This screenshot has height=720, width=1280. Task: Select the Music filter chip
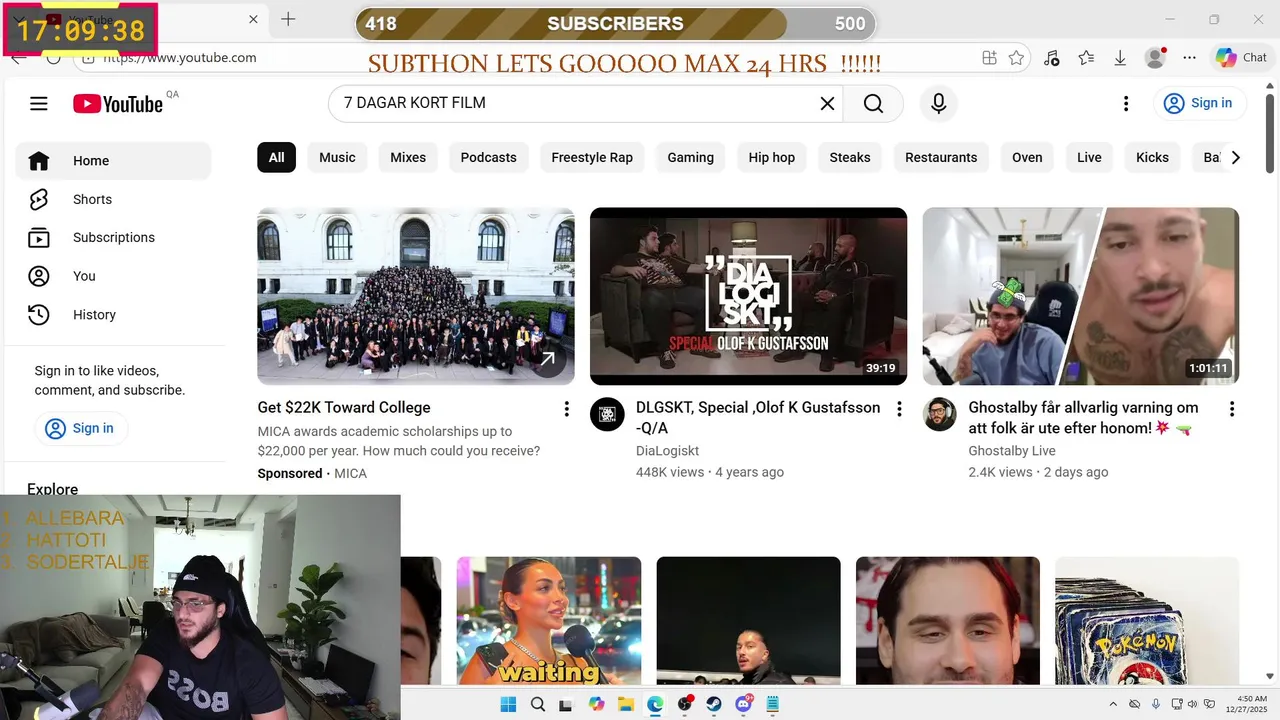tap(337, 157)
